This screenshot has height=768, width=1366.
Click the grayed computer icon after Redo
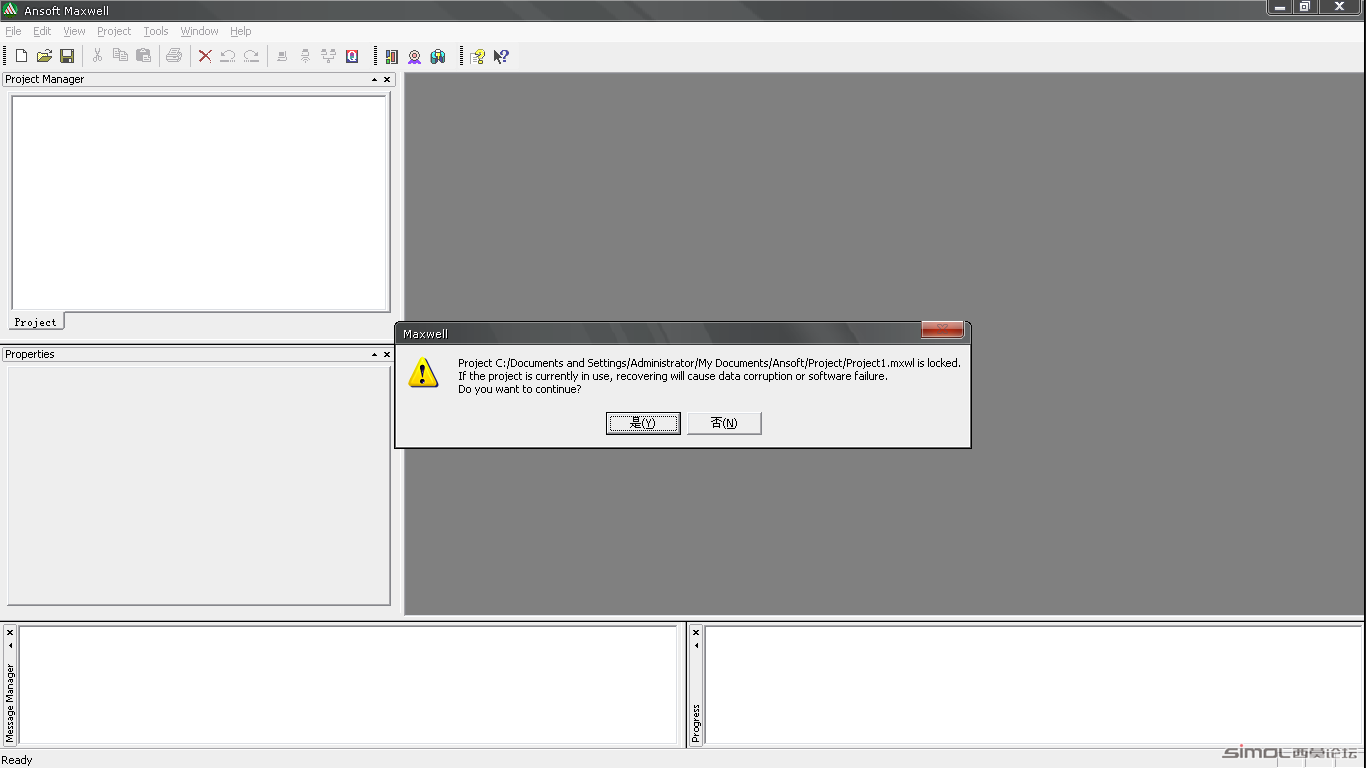(282, 56)
